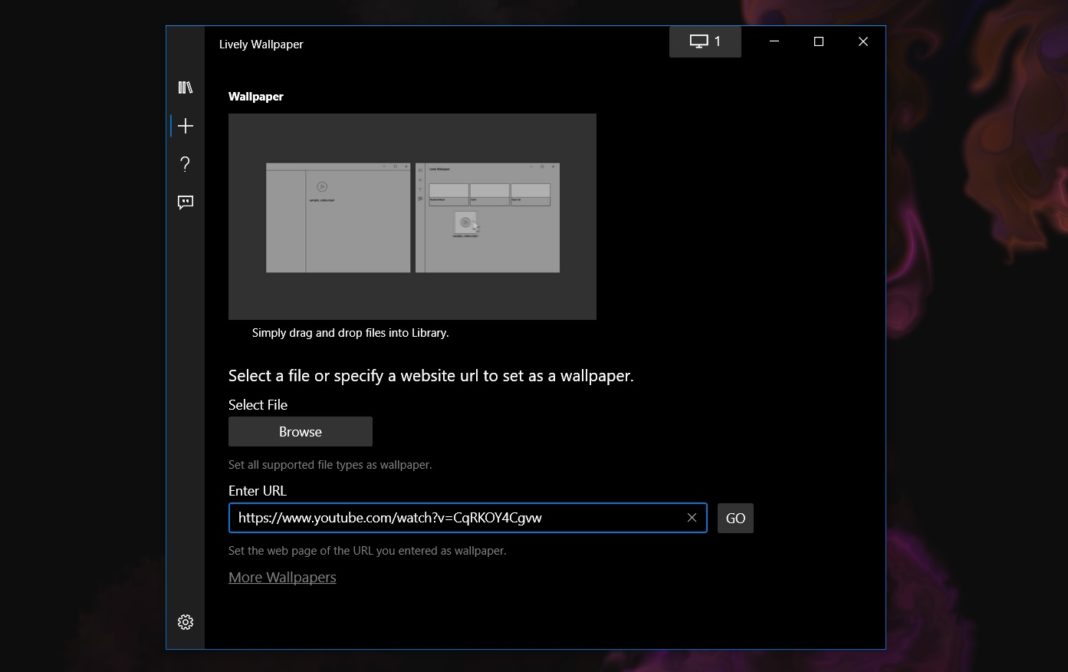
Task: Open Help using the question mark icon
Action: pos(185,164)
